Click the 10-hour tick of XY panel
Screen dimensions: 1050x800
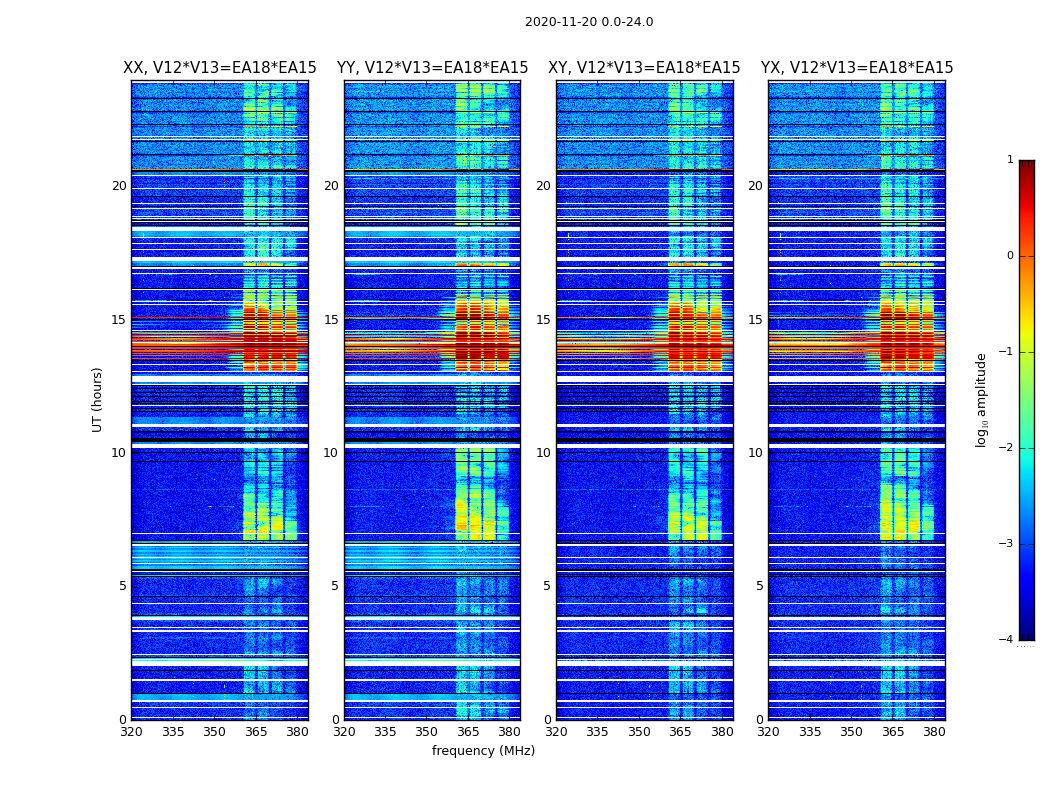pyautogui.click(x=543, y=453)
